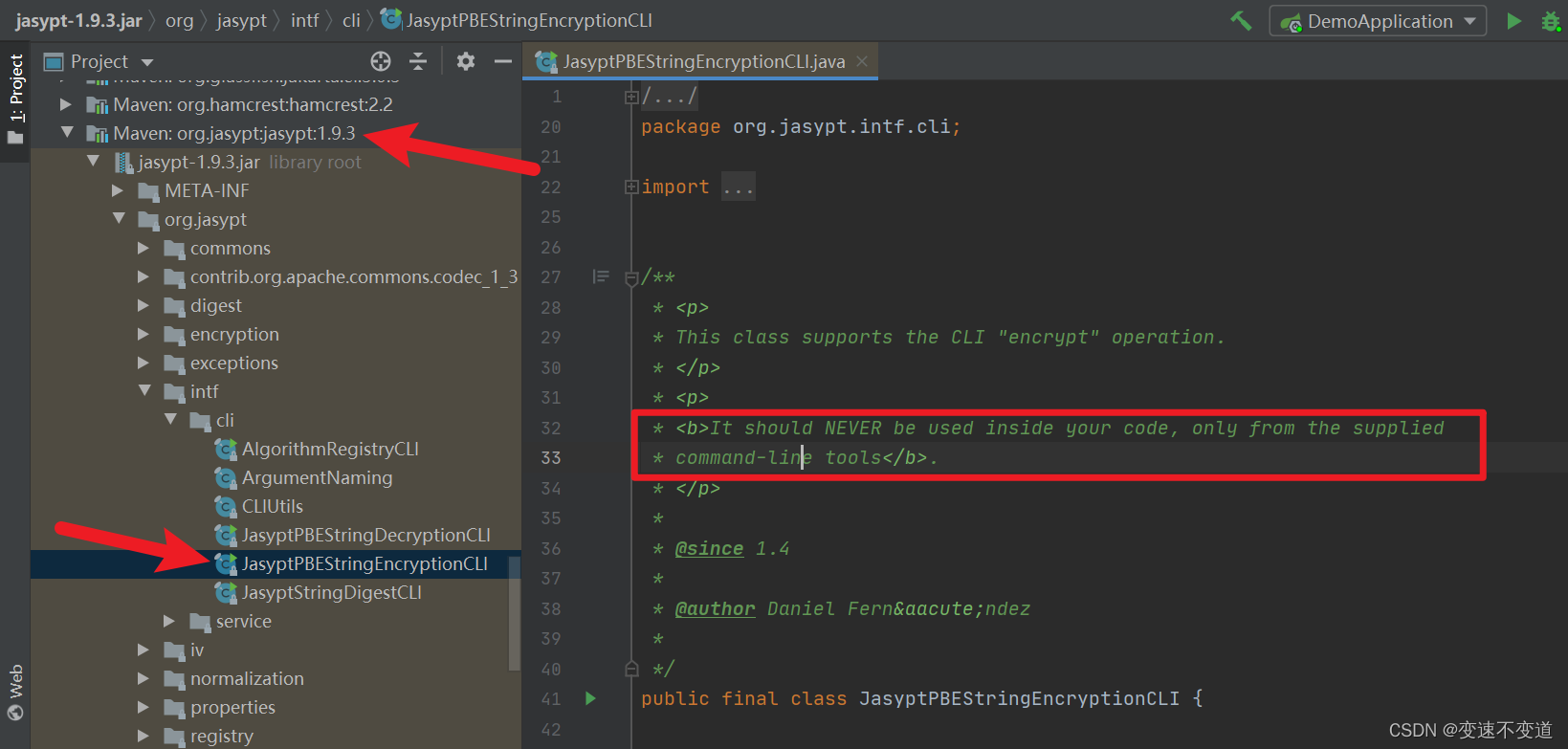This screenshot has width=1568, height=749.
Task: Click the intf breadcrumb item
Action: pos(304,20)
